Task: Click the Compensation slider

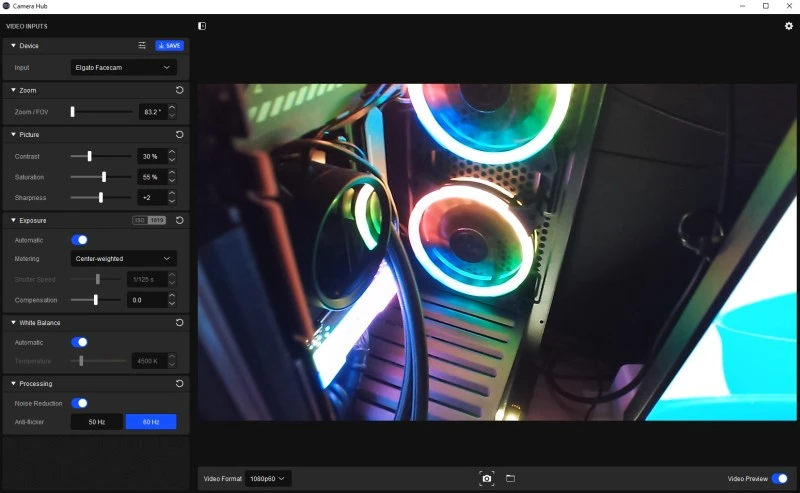Action: 95,300
